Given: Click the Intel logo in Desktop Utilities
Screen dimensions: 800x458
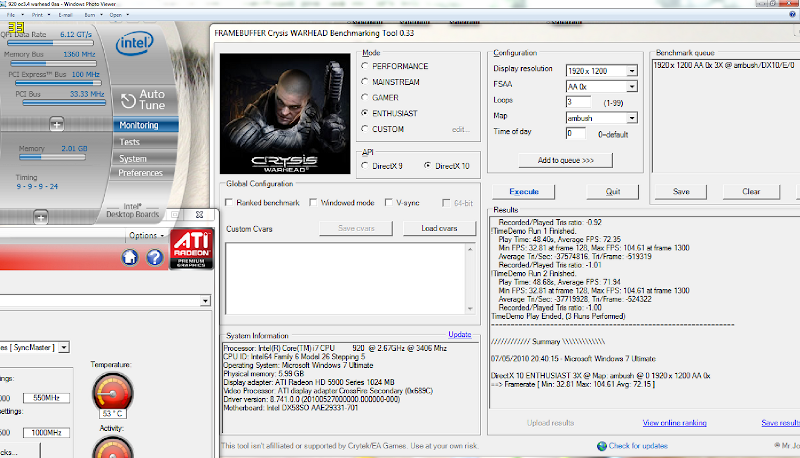Looking at the screenshot, I should click(x=135, y=44).
